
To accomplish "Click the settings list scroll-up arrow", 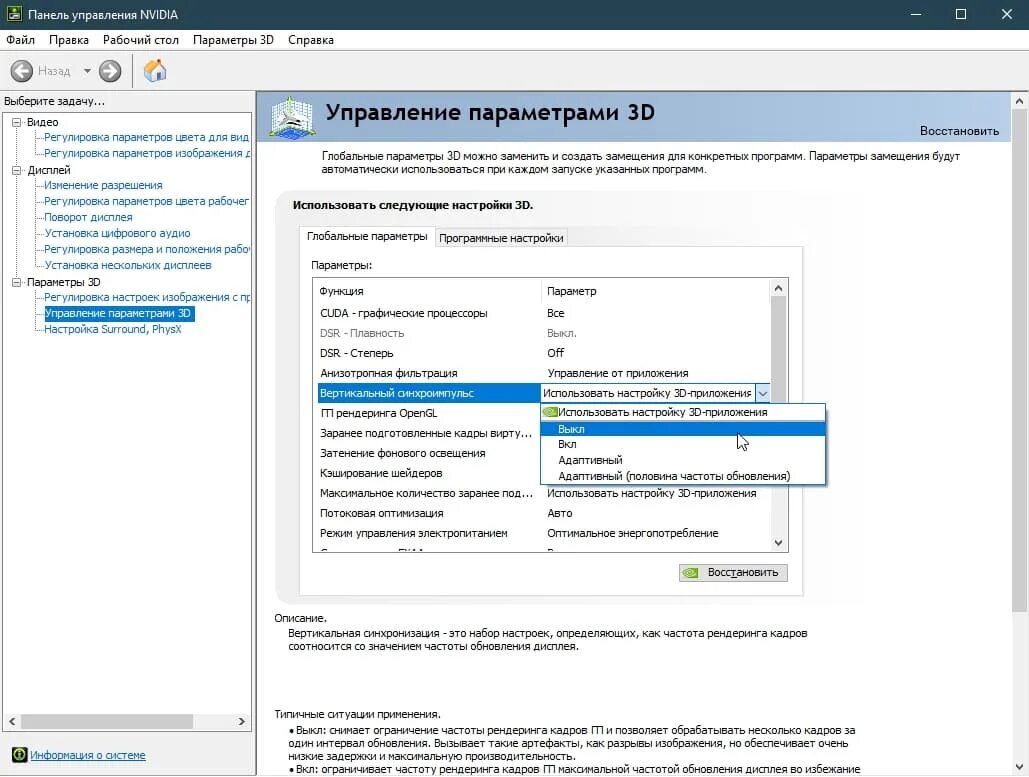I will (778, 288).
